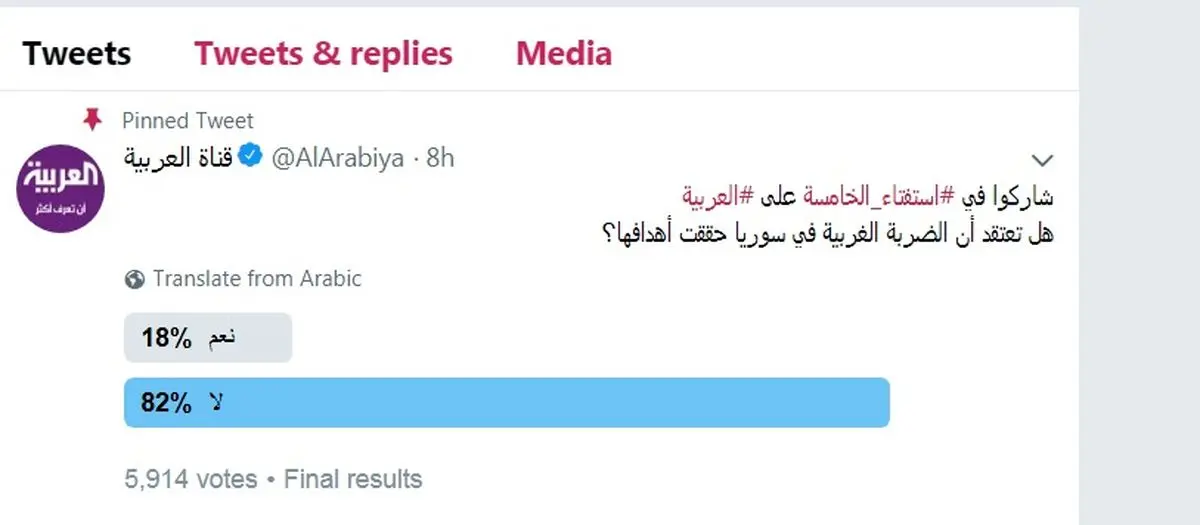Expand the tweet options chevron menu
Screen dimensions: 1200x525
(1042, 160)
